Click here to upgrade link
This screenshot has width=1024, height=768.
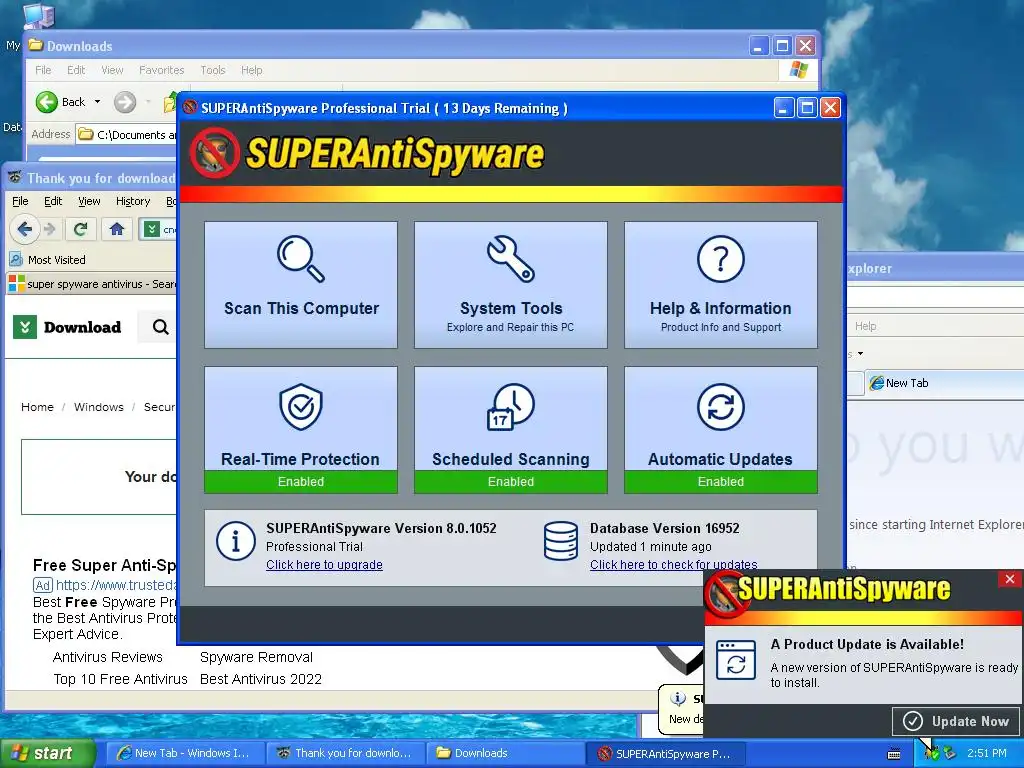[x=324, y=565]
